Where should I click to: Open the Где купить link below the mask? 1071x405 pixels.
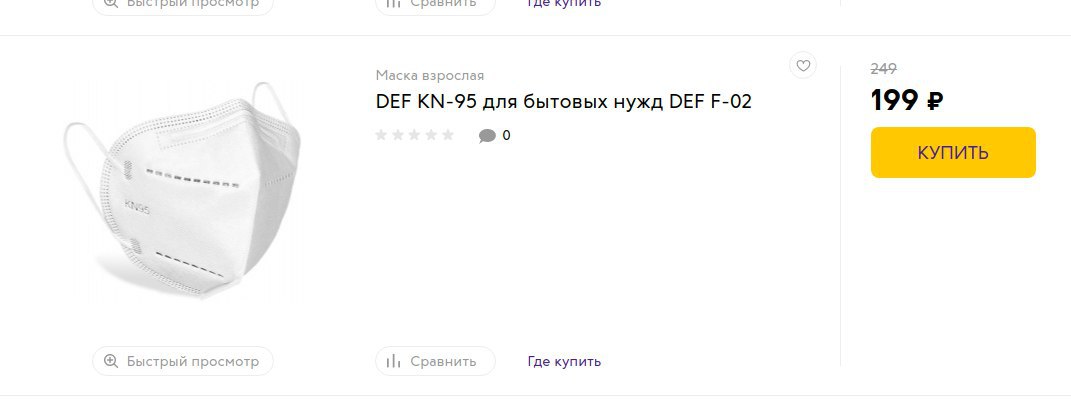pos(564,361)
